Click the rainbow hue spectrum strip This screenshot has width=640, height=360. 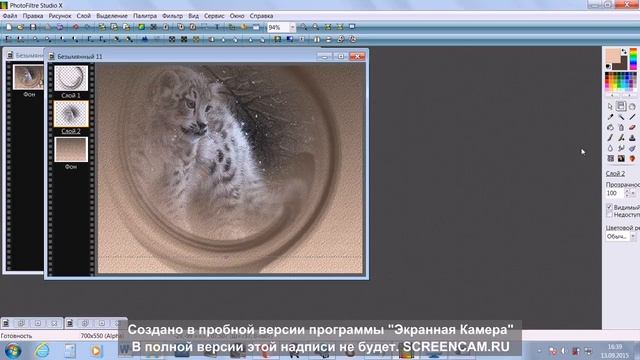point(633,59)
